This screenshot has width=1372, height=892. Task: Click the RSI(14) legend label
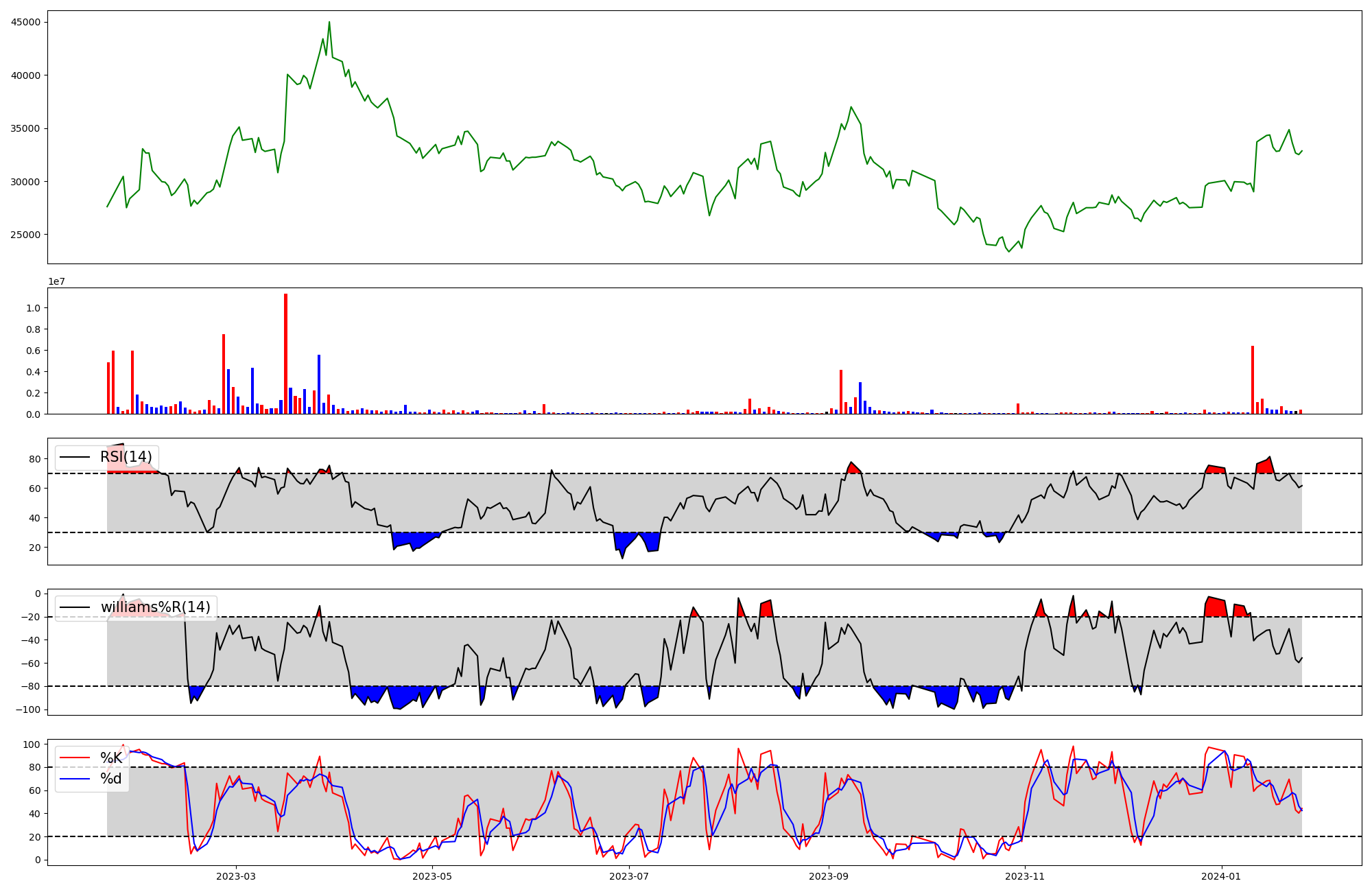click(126, 457)
